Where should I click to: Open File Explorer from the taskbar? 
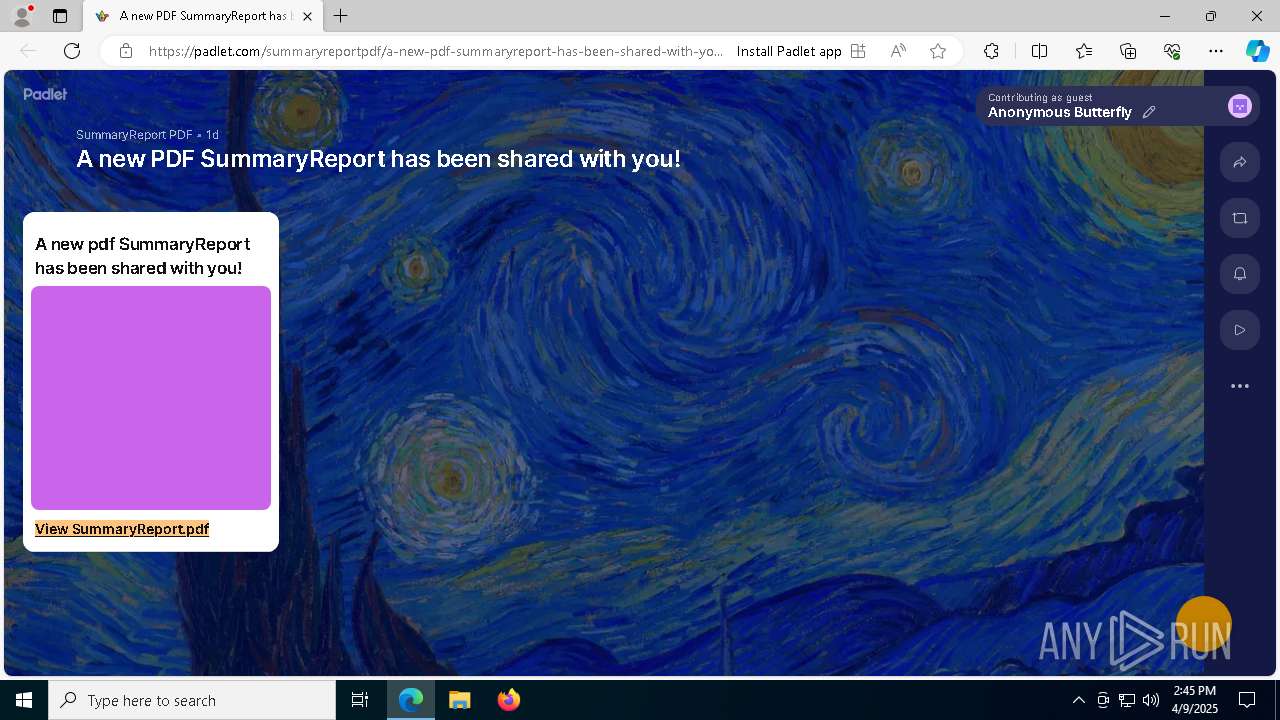pyautogui.click(x=460, y=700)
